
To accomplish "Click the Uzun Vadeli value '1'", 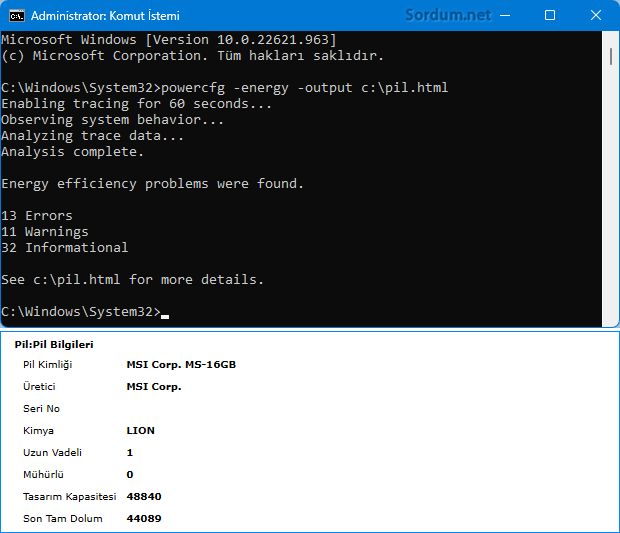I will (x=130, y=452).
